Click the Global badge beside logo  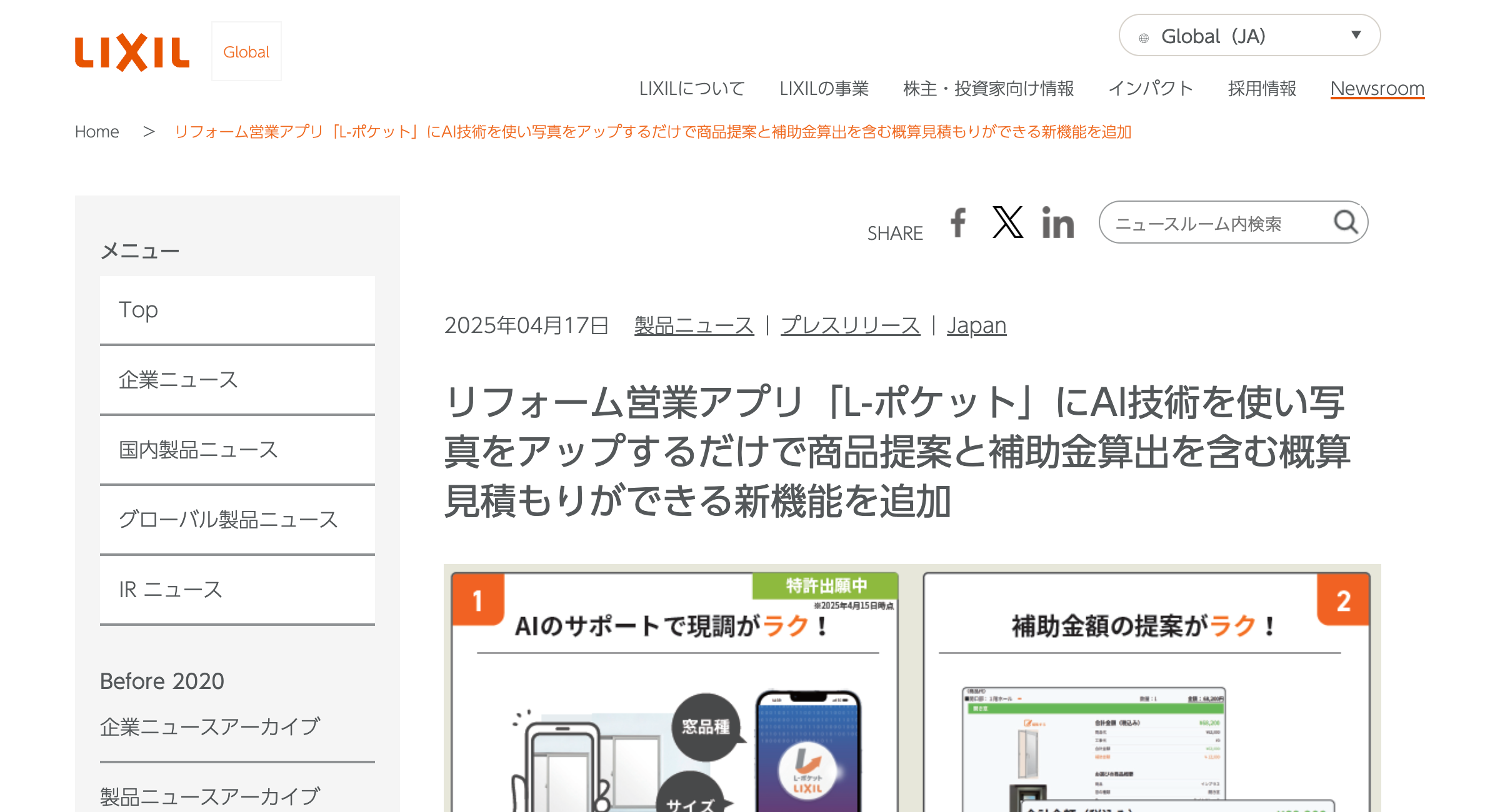pyautogui.click(x=246, y=52)
